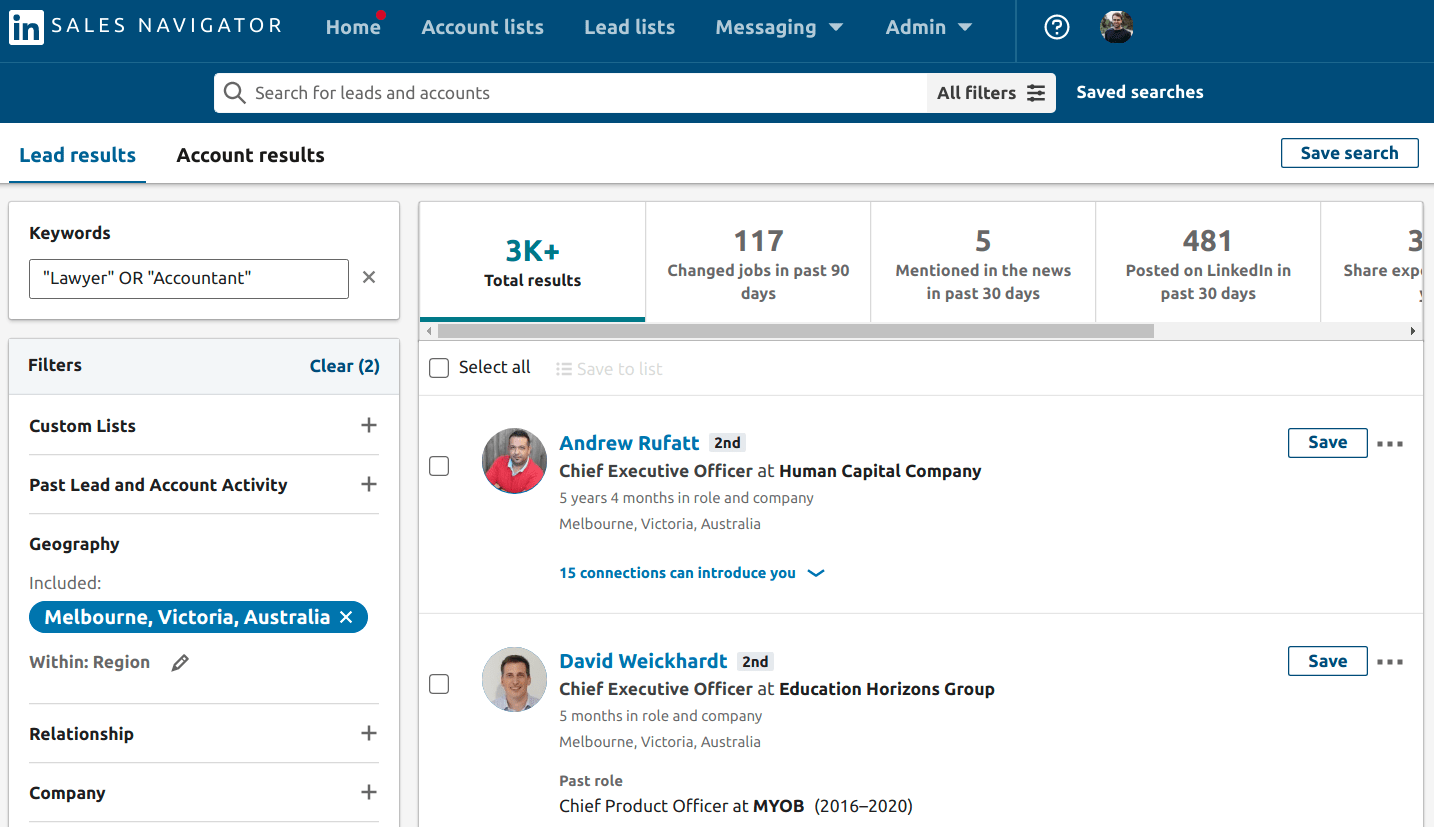
Task: Click the All filters button label
Action: 977,93
